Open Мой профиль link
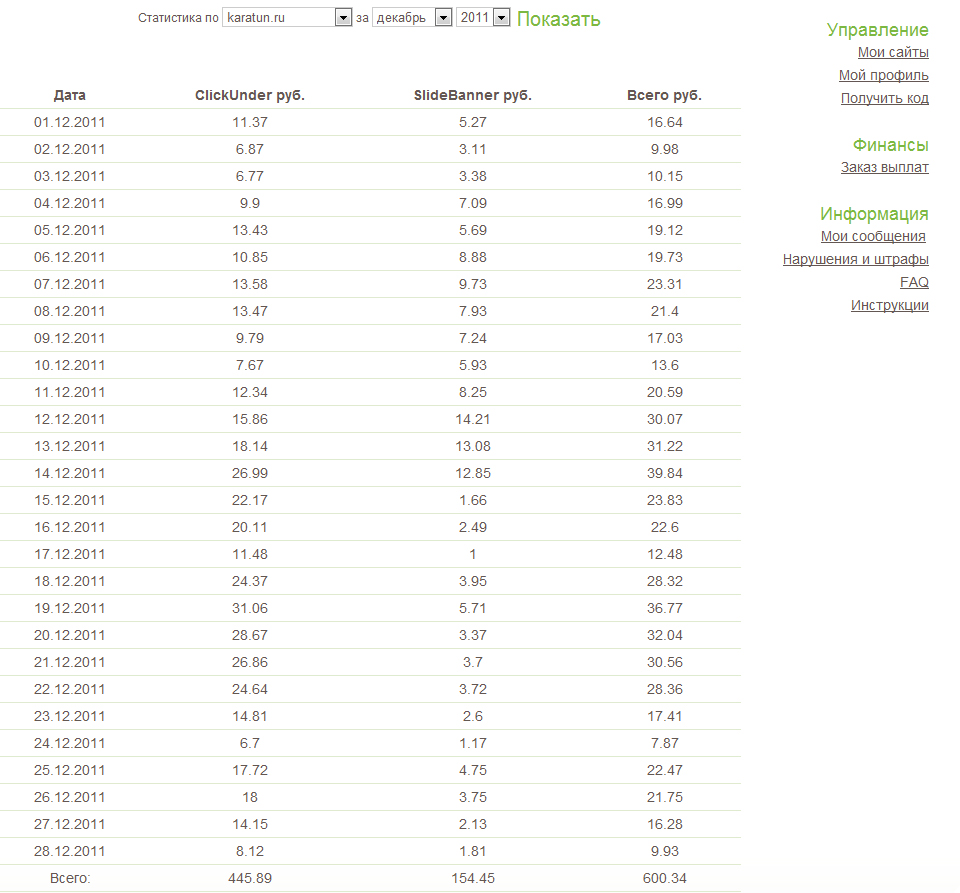The image size is (960, 893). 883,75
